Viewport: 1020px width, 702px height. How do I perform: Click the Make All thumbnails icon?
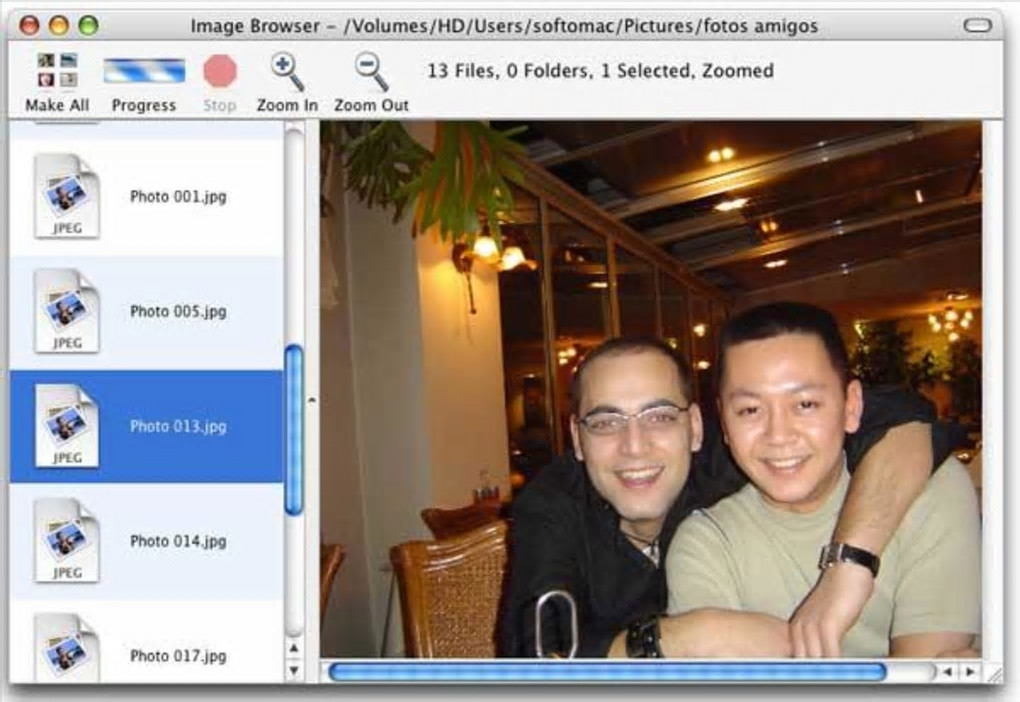pyautogui.click(x=57, y=70)
